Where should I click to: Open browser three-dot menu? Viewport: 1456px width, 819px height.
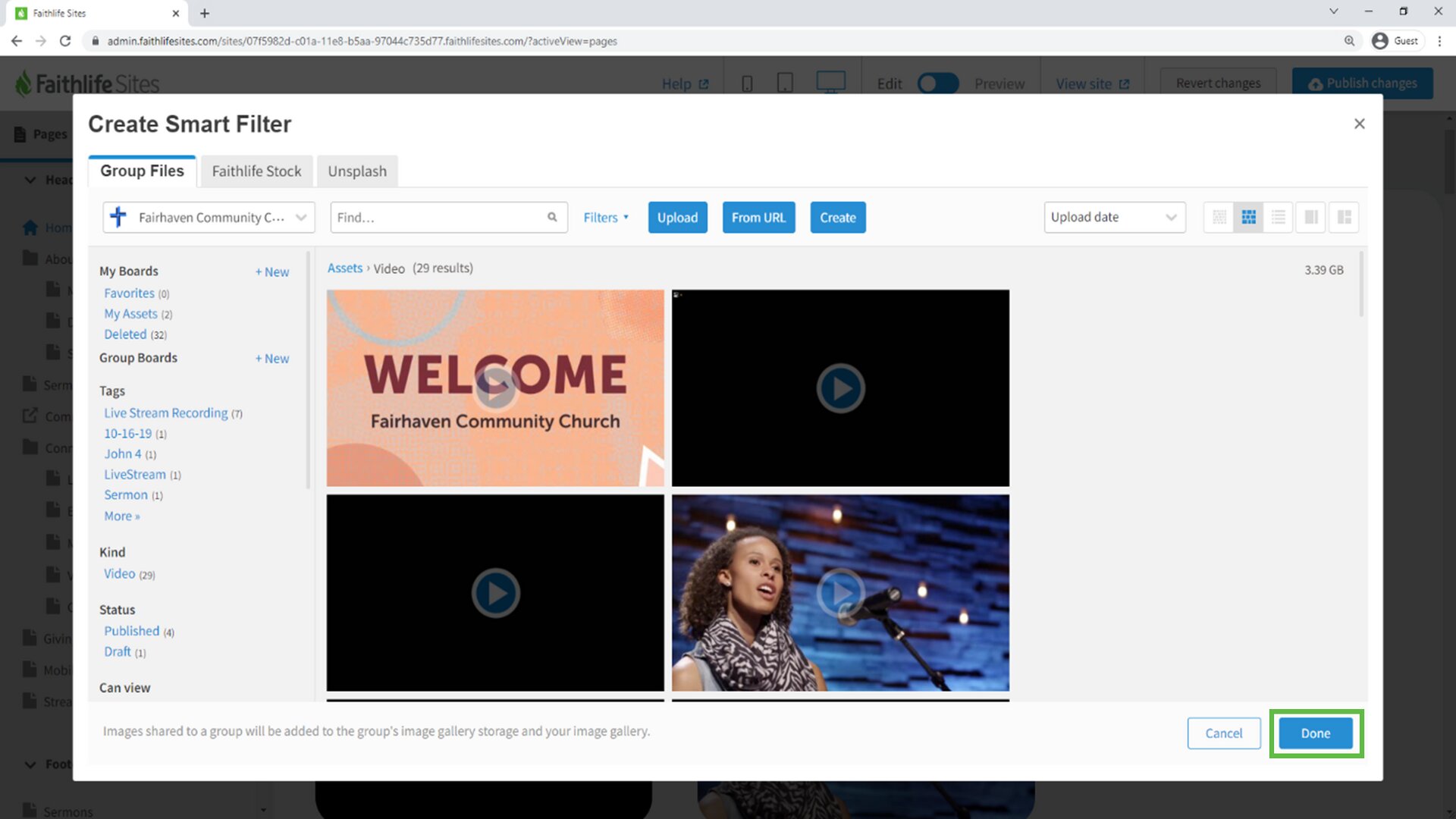(1439, 41)
